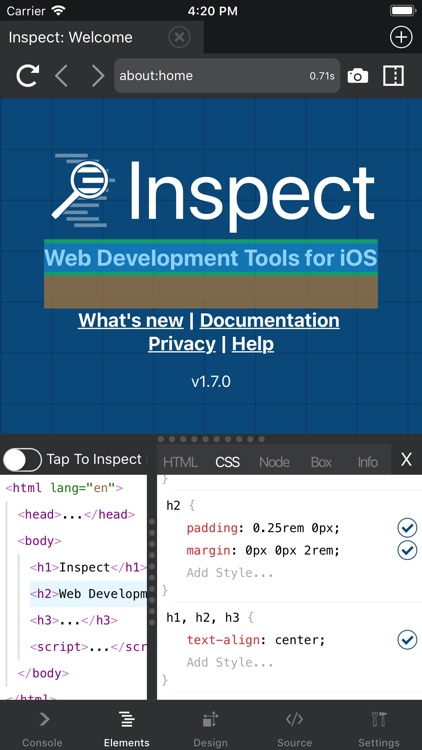The image size is (422, 750).
Task: Open the Design tab
Action: pos(211,728)
